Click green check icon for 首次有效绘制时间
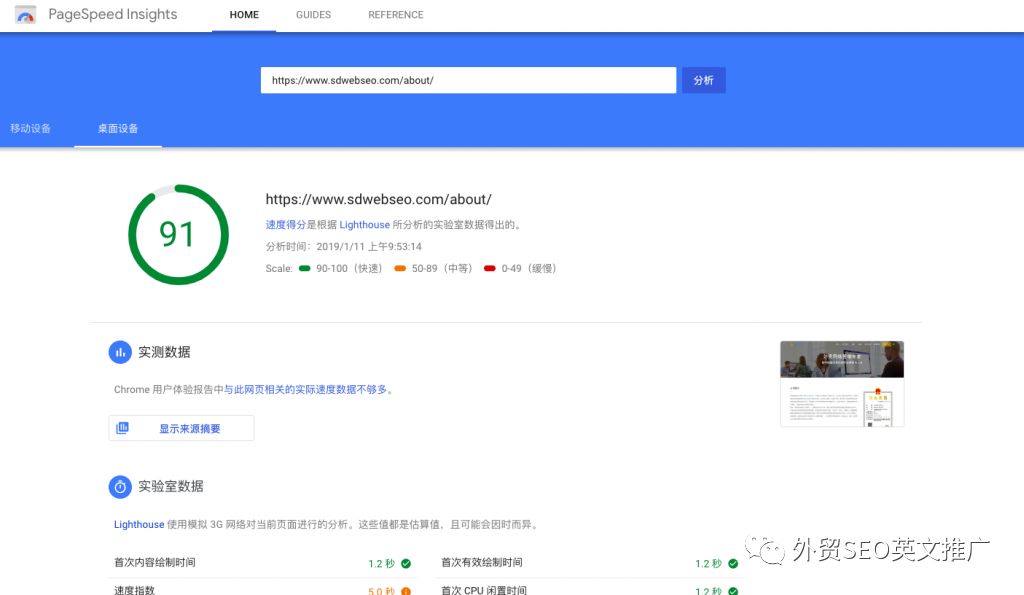Image resolution: width=1024 pixels, height=595 pixels. pyautogui.click(x=733, y=563)
